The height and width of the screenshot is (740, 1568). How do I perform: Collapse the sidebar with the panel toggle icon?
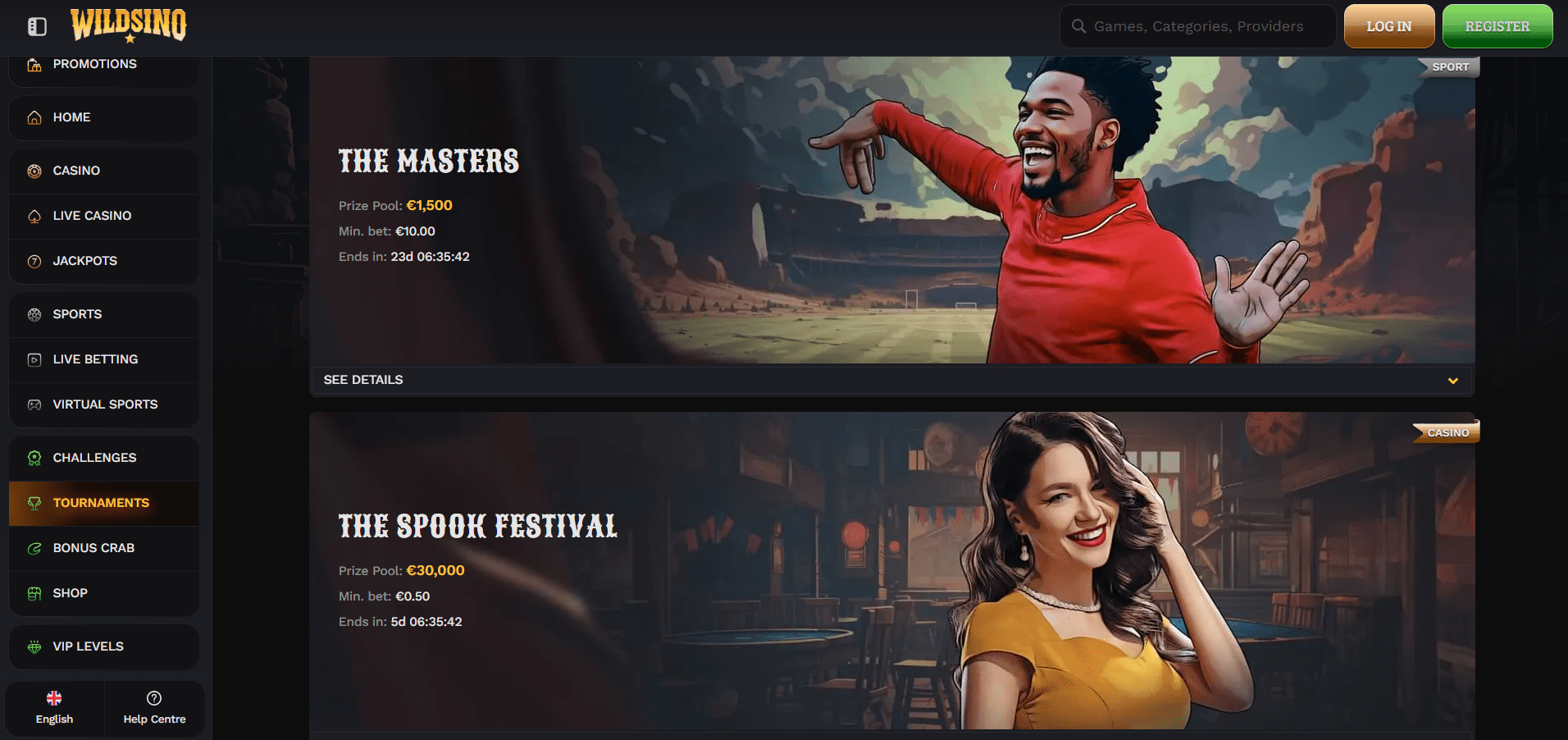(38, 26)
